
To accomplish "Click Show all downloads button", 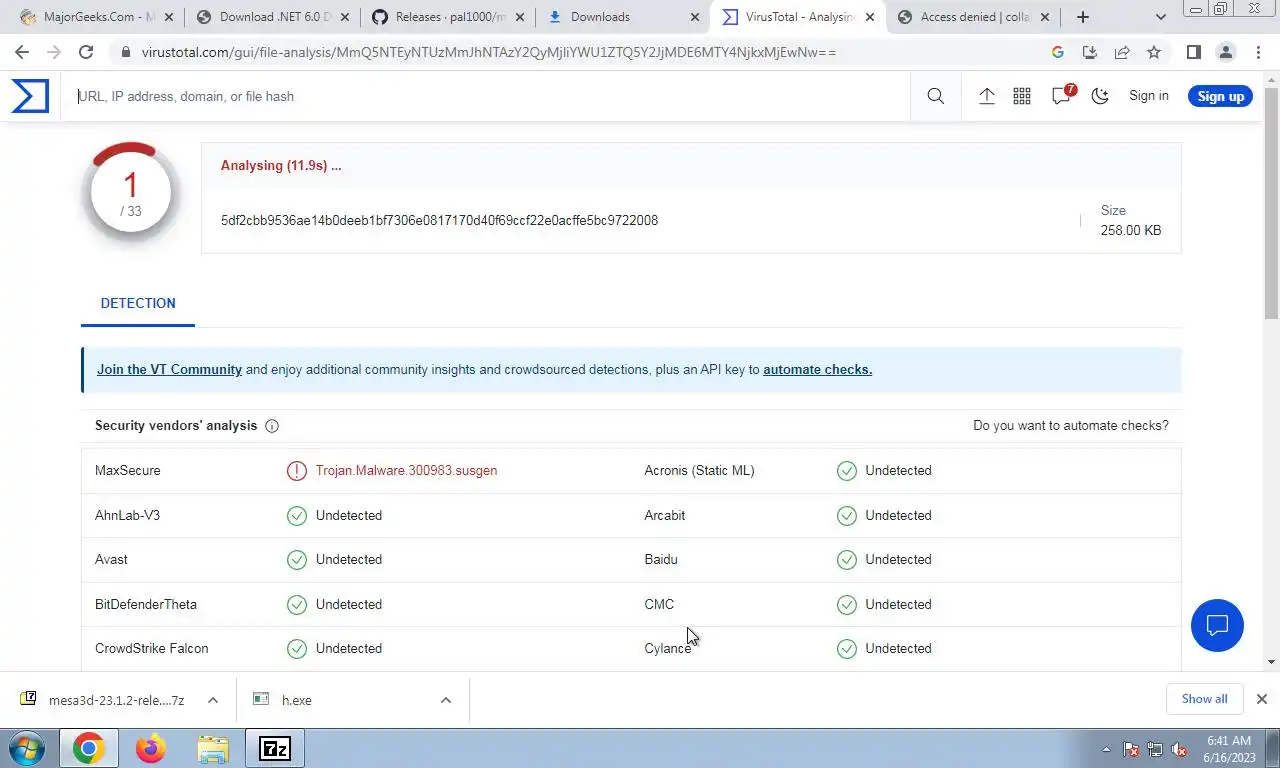I will [1204, 699].
